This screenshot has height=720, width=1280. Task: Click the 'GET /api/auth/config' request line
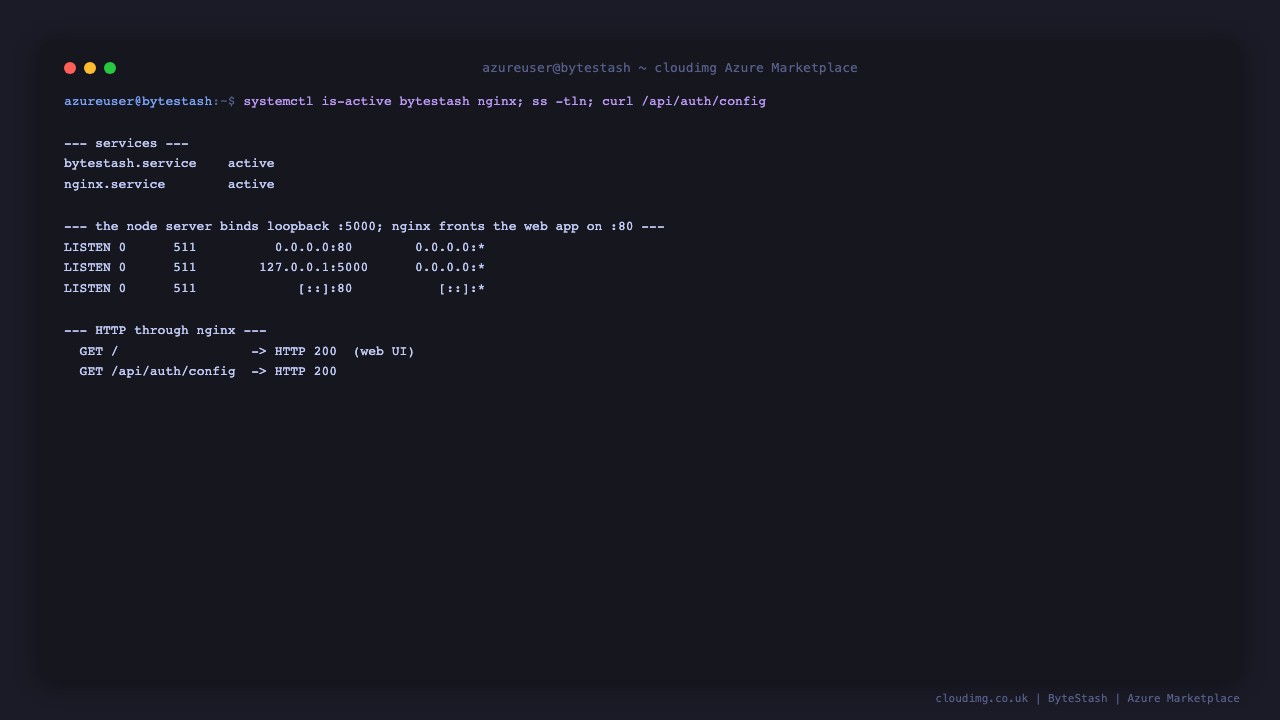tap(208, 371)
